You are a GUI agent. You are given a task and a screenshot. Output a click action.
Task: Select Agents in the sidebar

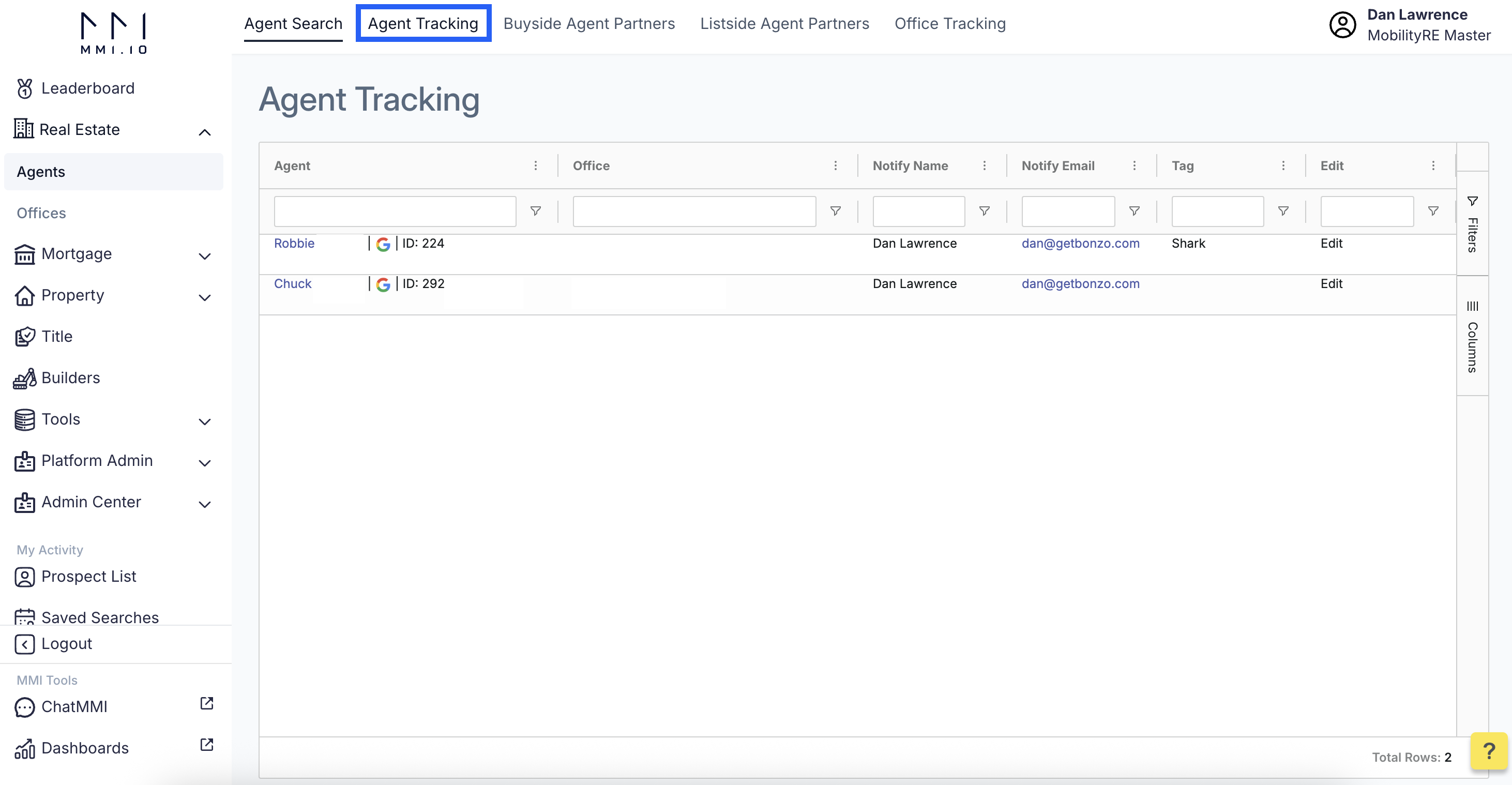pyautogui.click(x=113, y=172)
